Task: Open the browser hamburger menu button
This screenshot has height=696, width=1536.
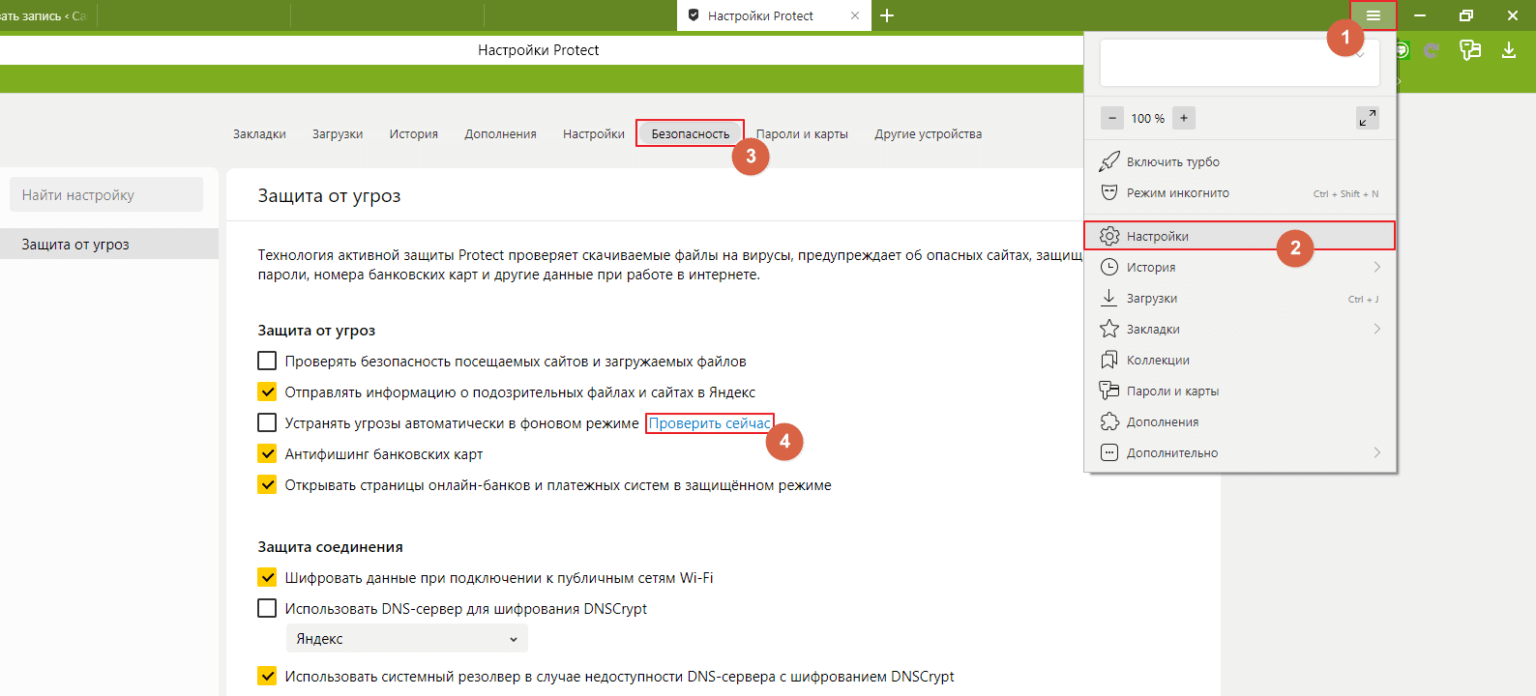Action: pyautogui.click(x=1373, y=15)
